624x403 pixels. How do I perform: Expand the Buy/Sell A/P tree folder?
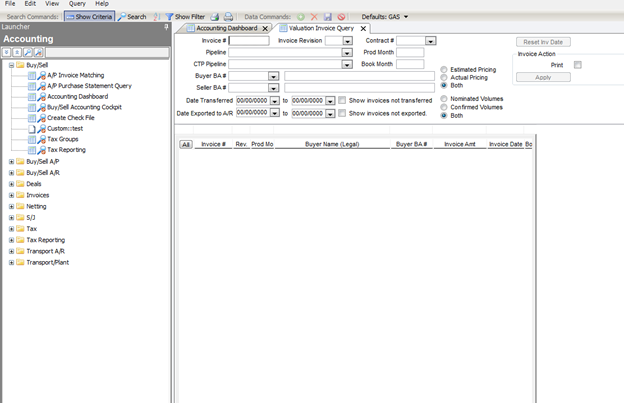pyautogui.click(x=11, y=161)
